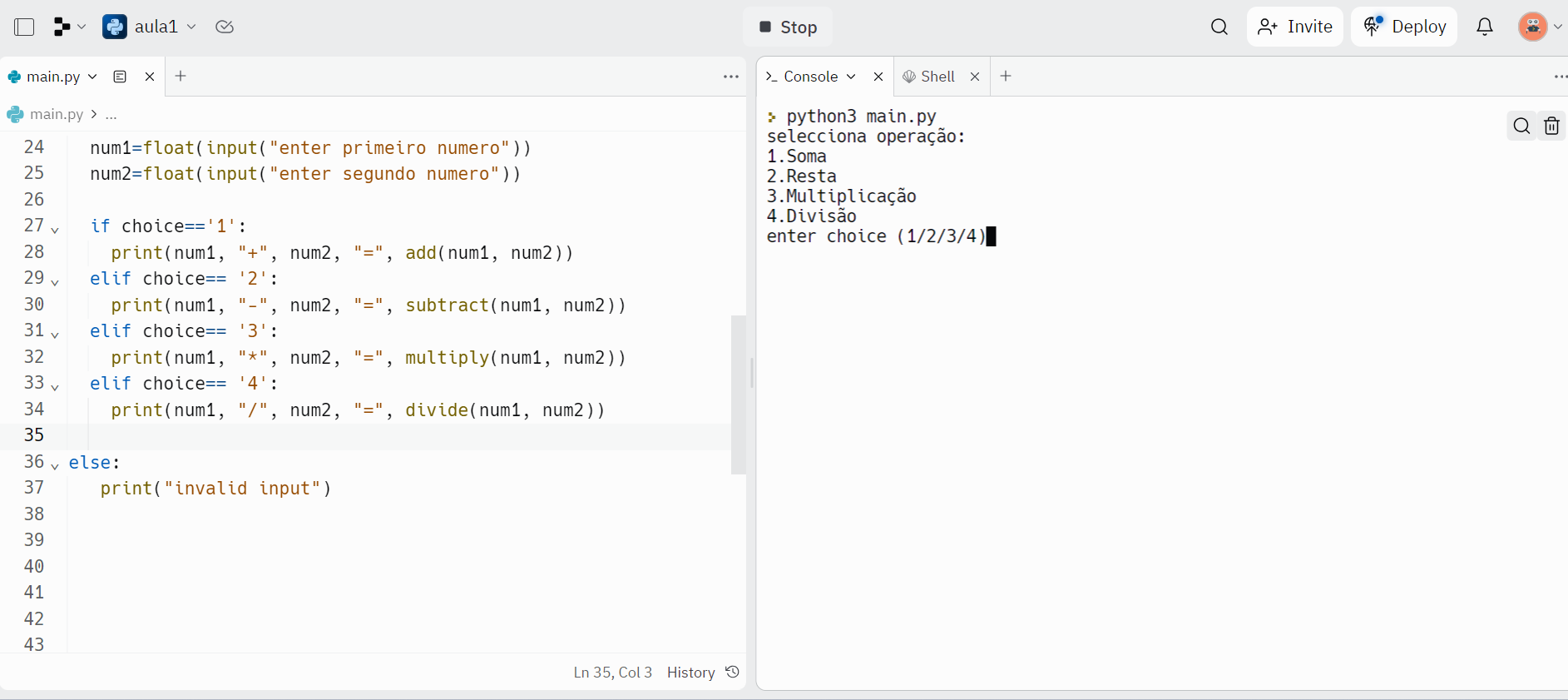Click the Invite button
Screen dimensions: 1568x700
pos(1294,27)
